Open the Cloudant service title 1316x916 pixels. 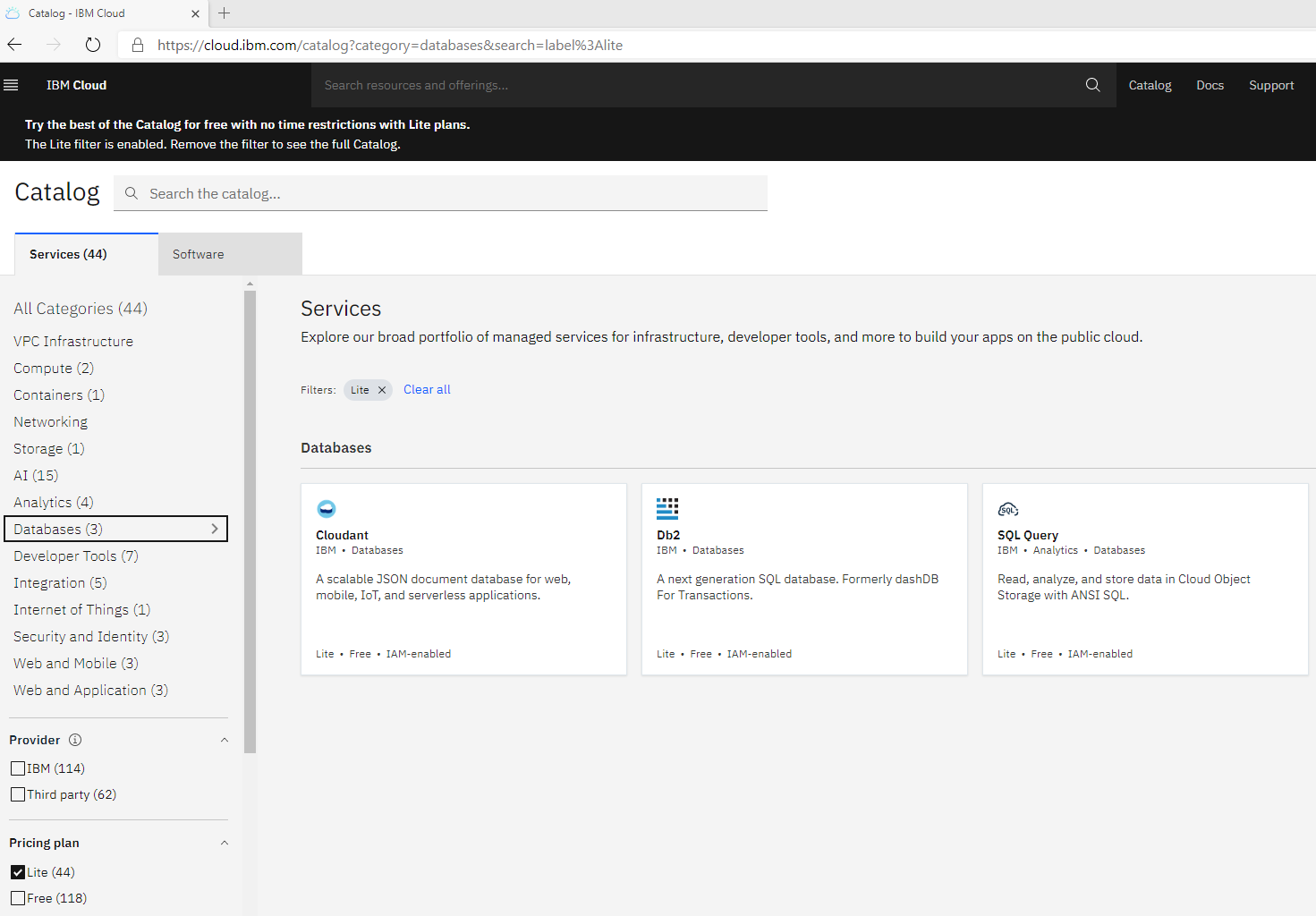(x=342, y=535)
